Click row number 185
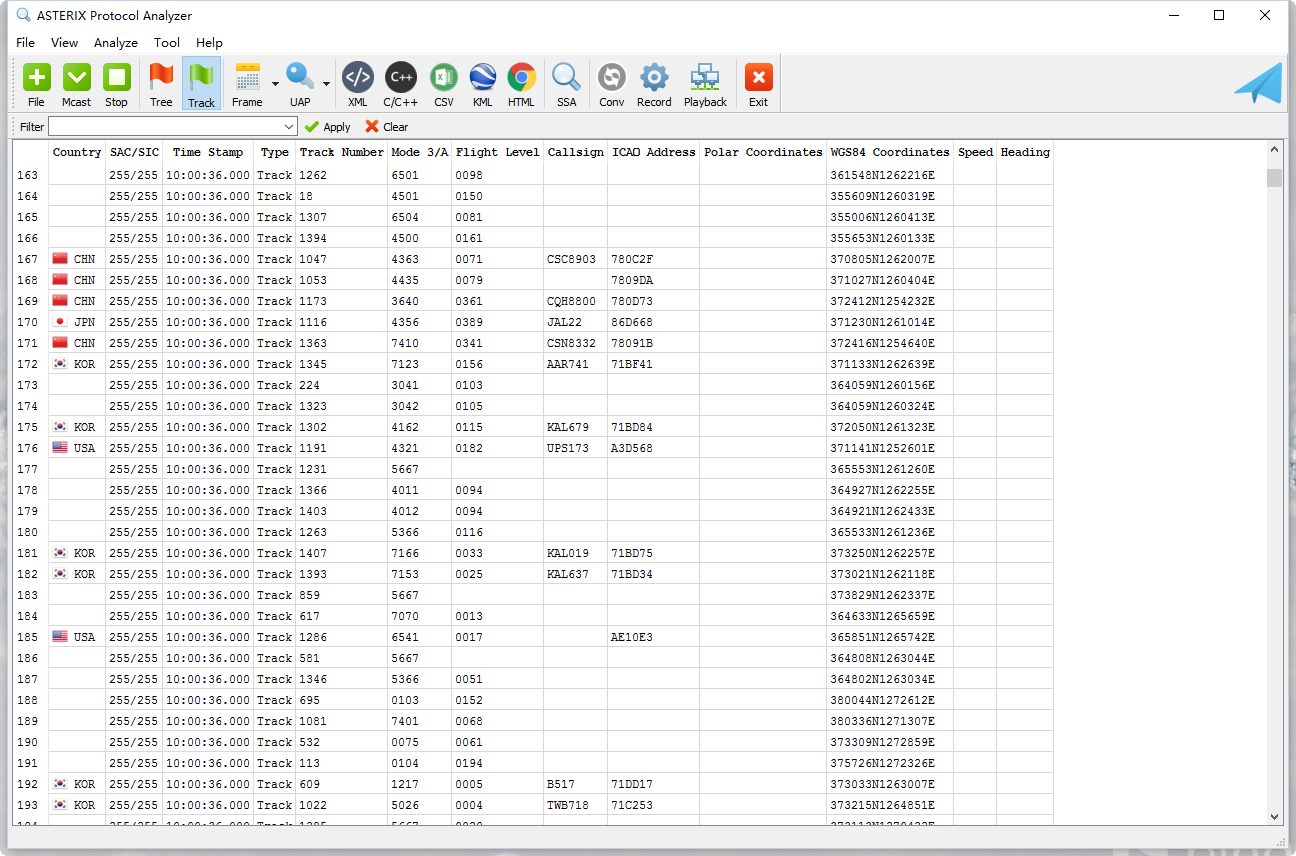Image resolution: width=1296 pixels, height=856 pixels. point(27,637)
